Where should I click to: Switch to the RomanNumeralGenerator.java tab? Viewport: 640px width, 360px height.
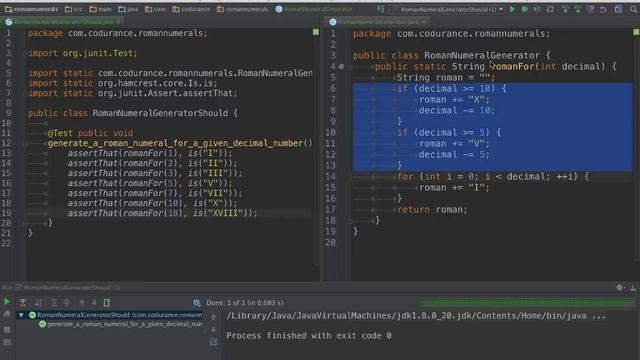(378, 22)
